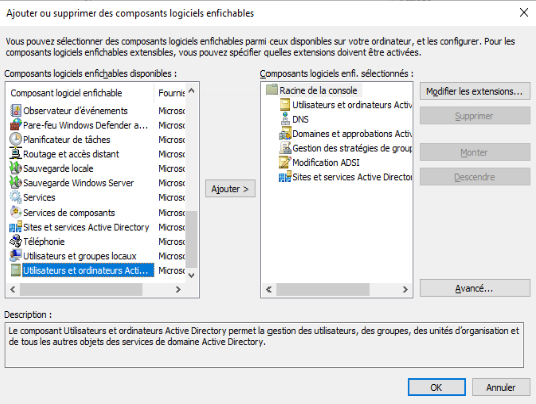Click the DNS icon in selected snap-ins

285,119
